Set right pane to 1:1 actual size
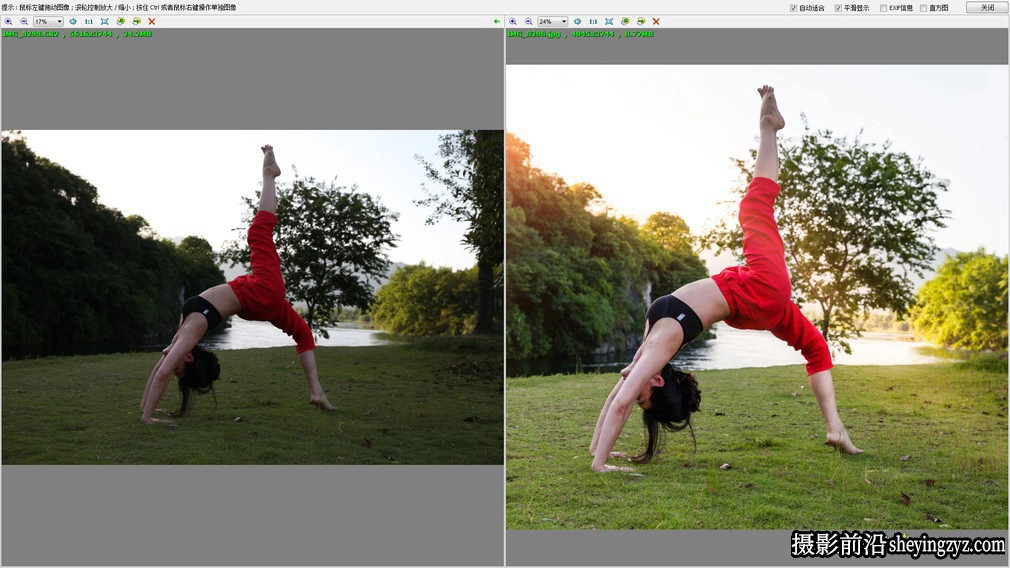Viewport: 1010px width, 568px height. [593, 21]
